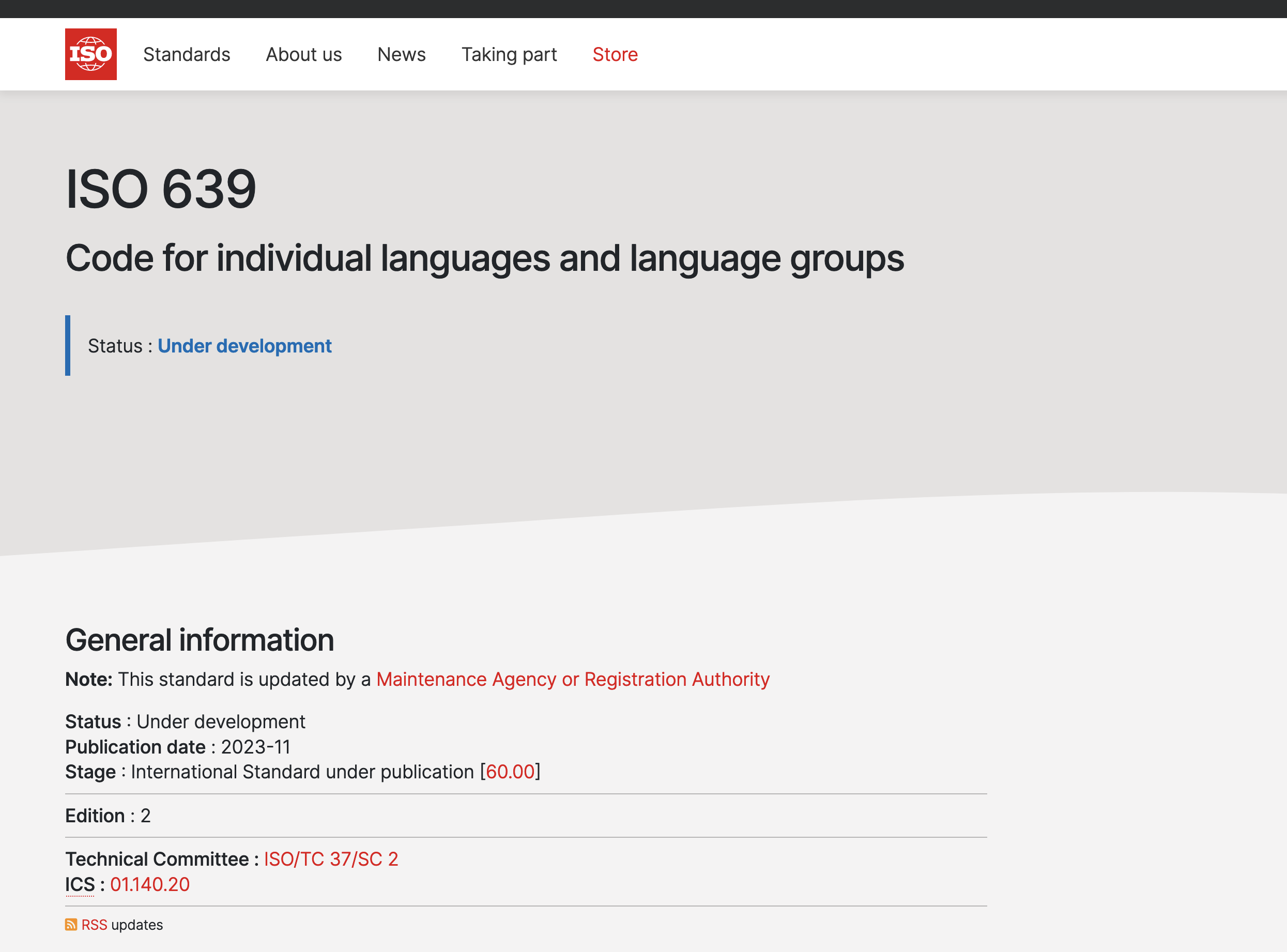
Task: Click the ISO 639 page title
Action: pyautogui.click(x=161, y=189)
